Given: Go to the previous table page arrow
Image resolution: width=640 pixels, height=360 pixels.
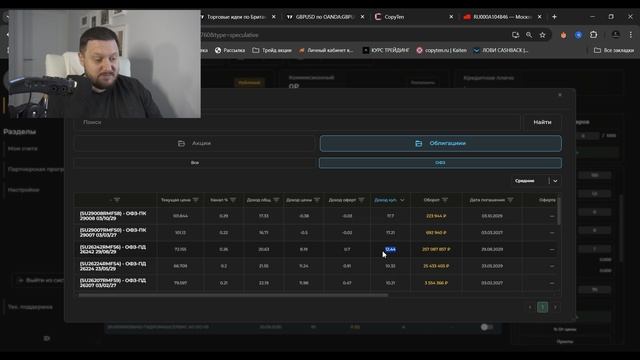Looking at the screenshot, I should pyautogui.click(x=530, y=307).
